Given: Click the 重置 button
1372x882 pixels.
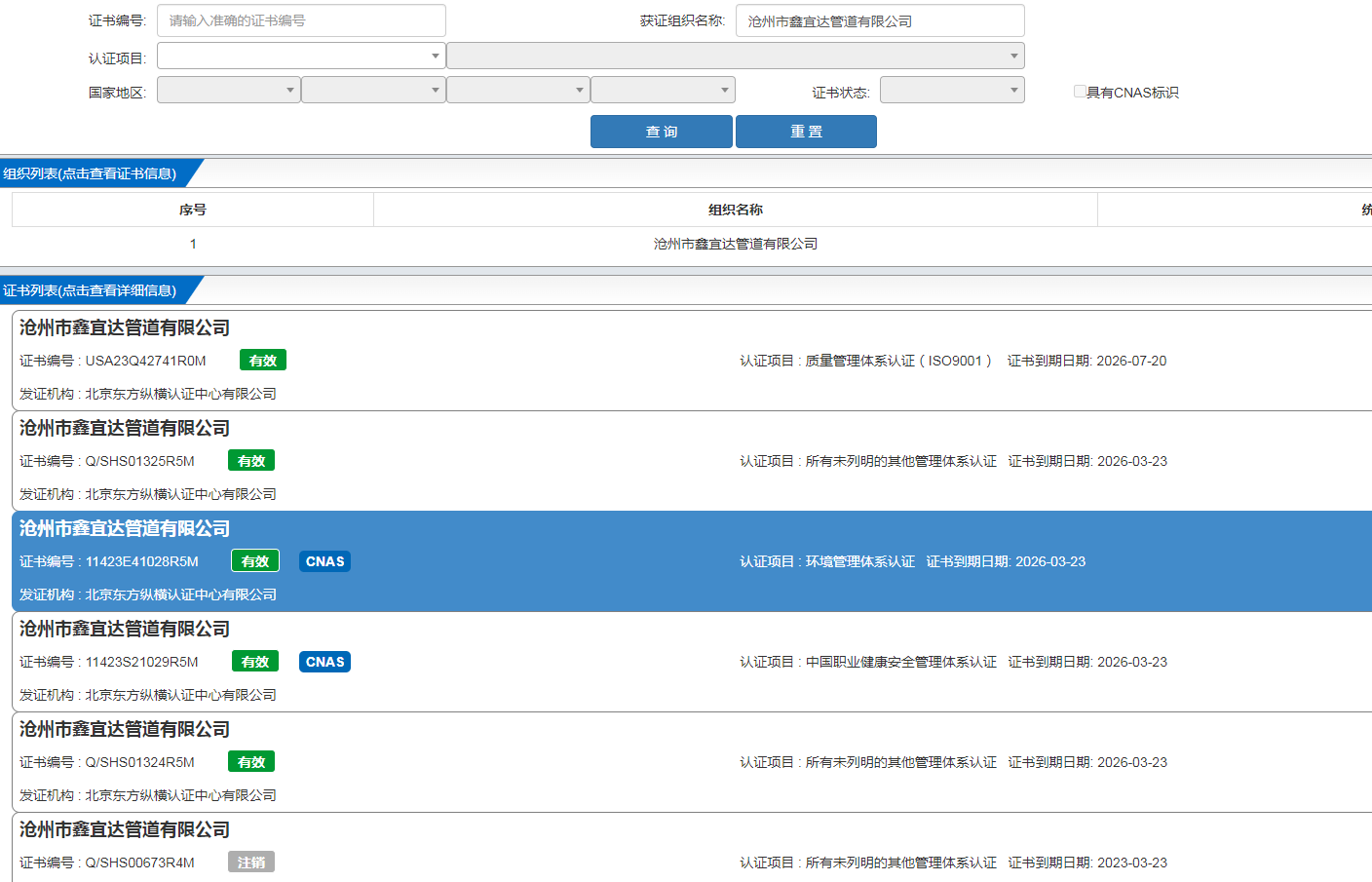Looking at the screenshot, I should (x=806, y=132).
